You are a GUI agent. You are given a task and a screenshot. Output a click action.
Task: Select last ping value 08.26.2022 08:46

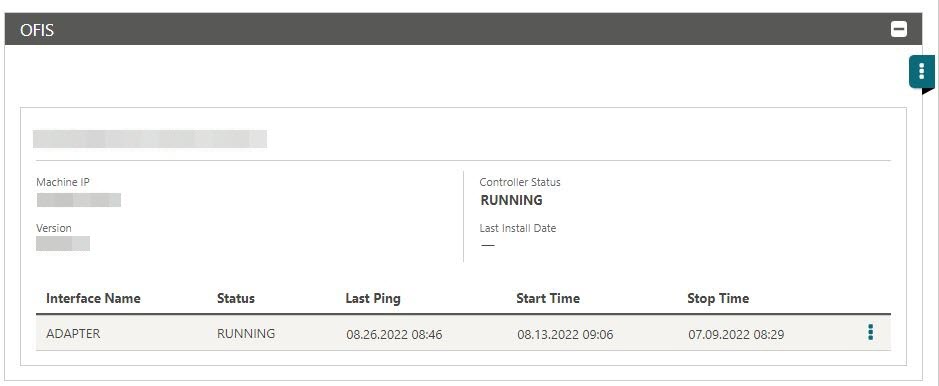click(x=394, y=335)
